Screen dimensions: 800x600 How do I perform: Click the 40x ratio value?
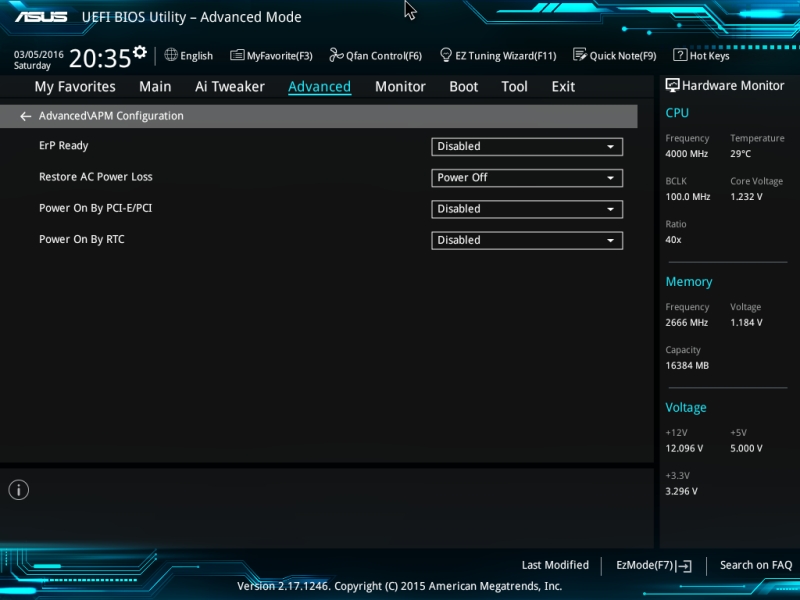tap(673, 239)
